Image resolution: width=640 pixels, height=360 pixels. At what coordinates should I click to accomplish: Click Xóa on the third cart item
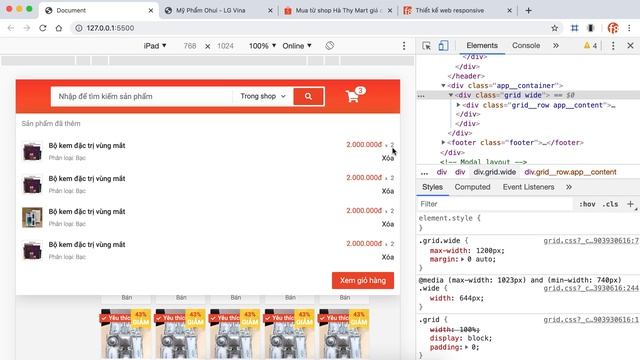pos(388,224)
